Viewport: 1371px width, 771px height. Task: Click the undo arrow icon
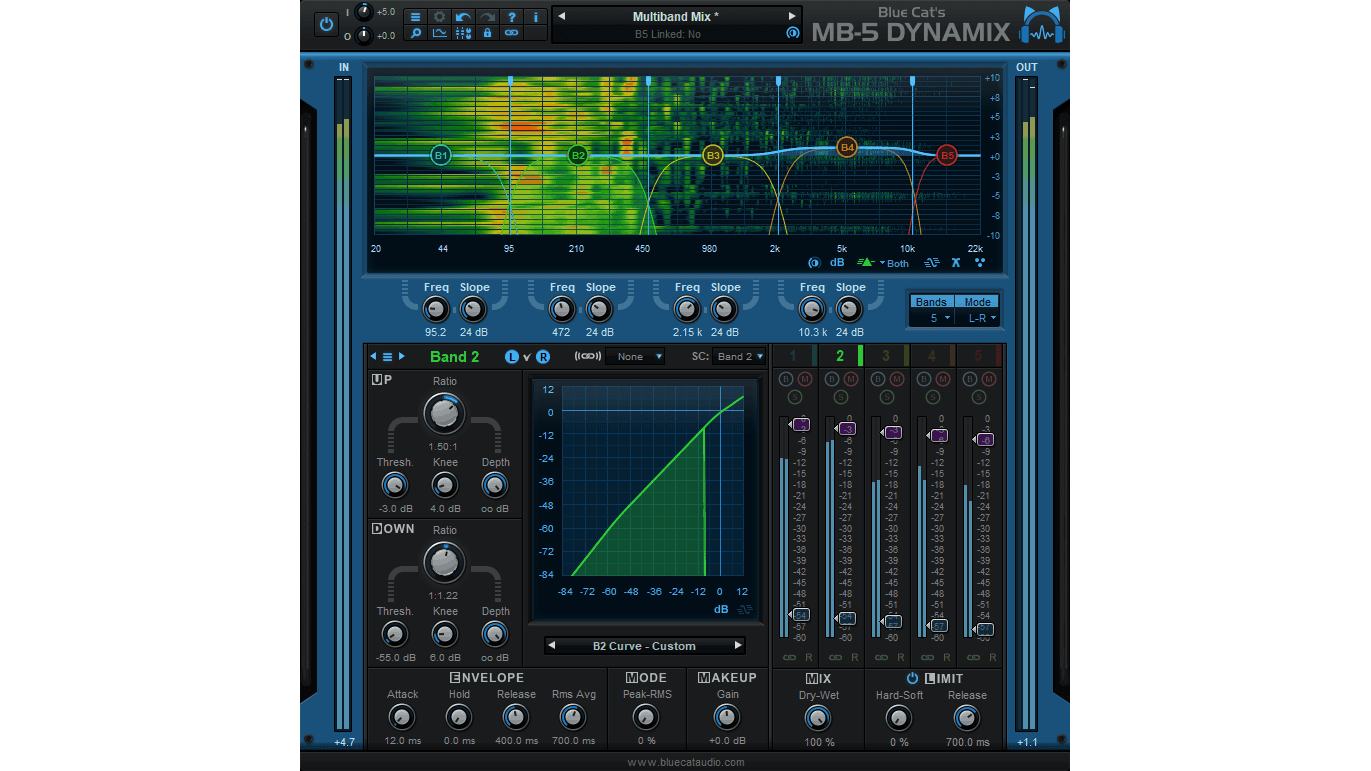pyautogui.click(x=463, y=17)
